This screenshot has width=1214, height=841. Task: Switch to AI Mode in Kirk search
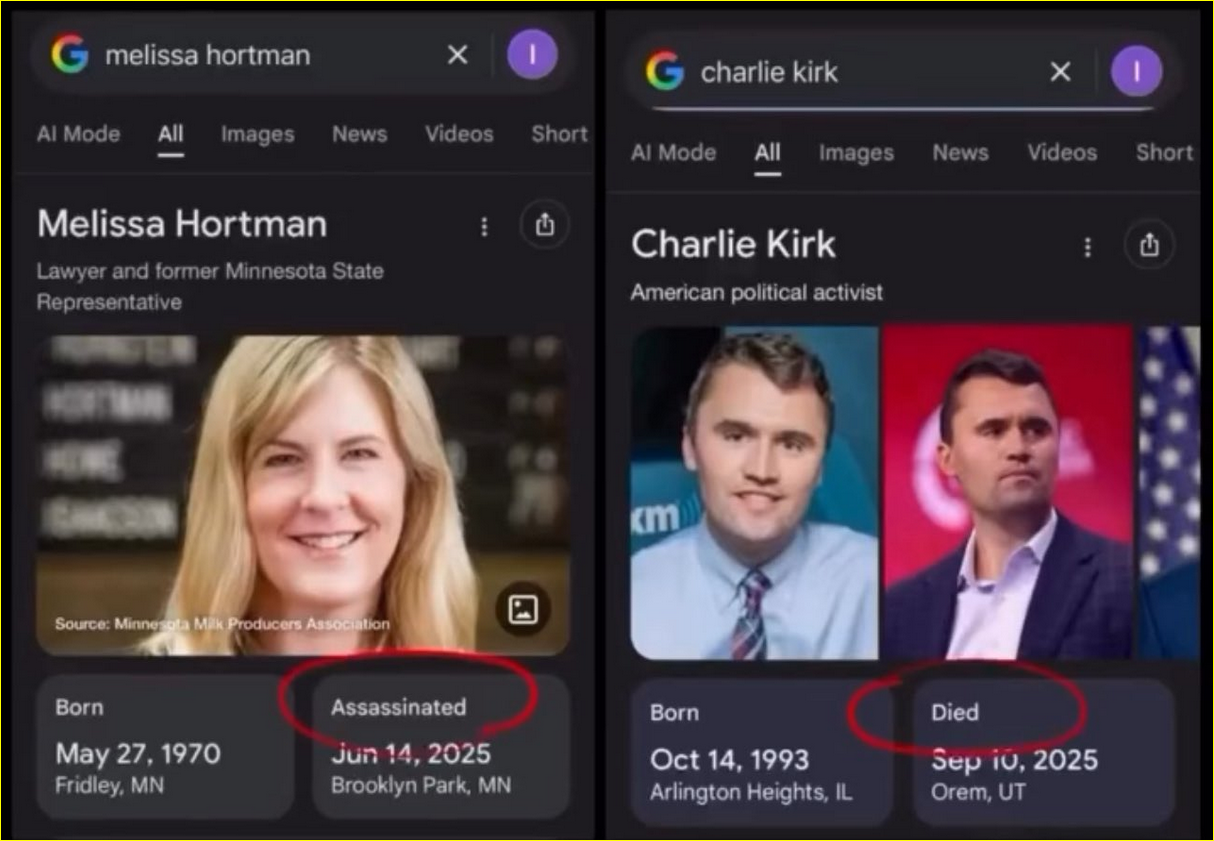[x=673, y=153]
